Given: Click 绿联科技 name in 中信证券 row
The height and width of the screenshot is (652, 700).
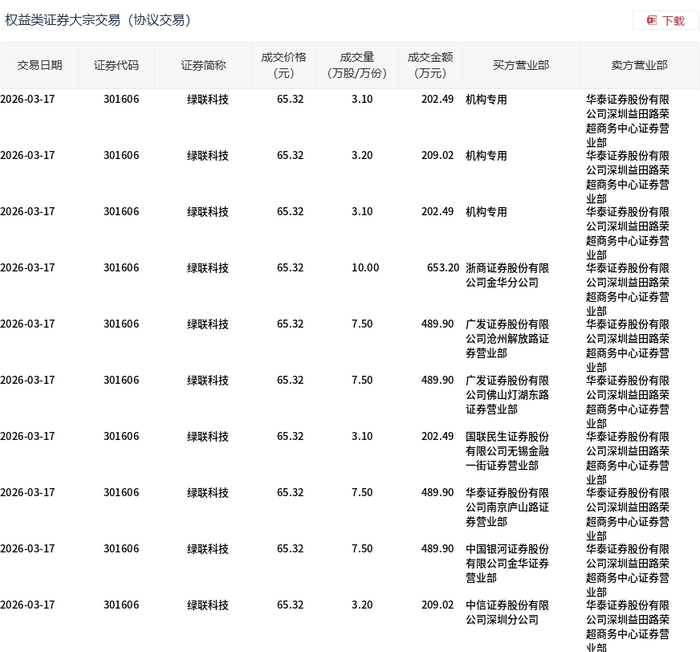Looking at the screenshot, I should click(x=208, y=605).
